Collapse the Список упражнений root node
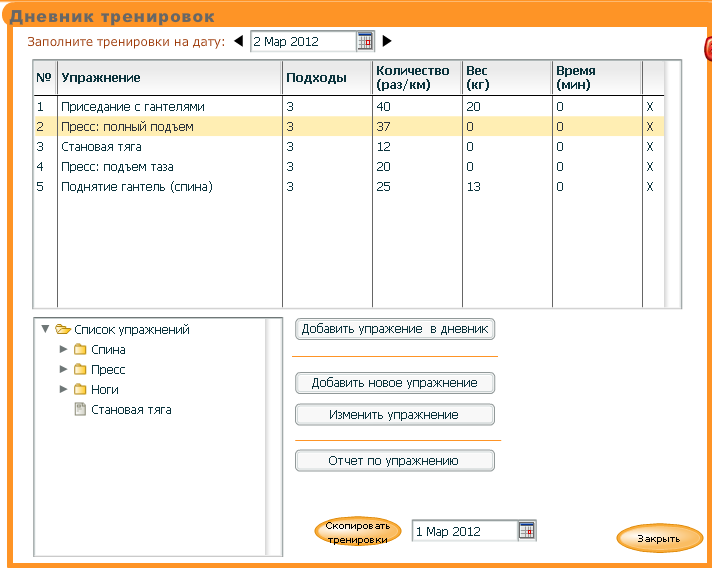The height and width of the screenshot is (568, 712). [x=45, y=329]
